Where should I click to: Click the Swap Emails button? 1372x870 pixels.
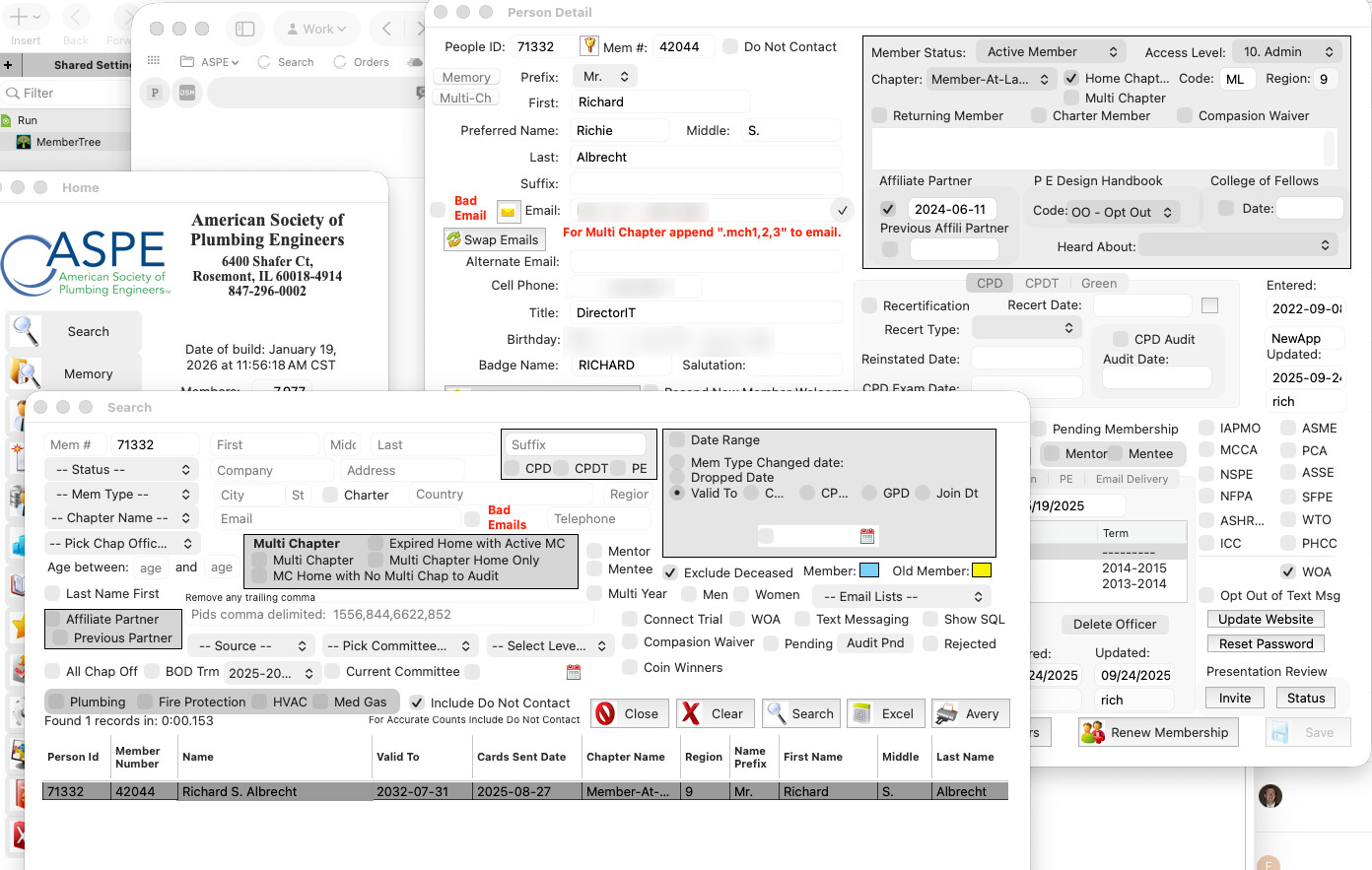click(x=492, y=239)
